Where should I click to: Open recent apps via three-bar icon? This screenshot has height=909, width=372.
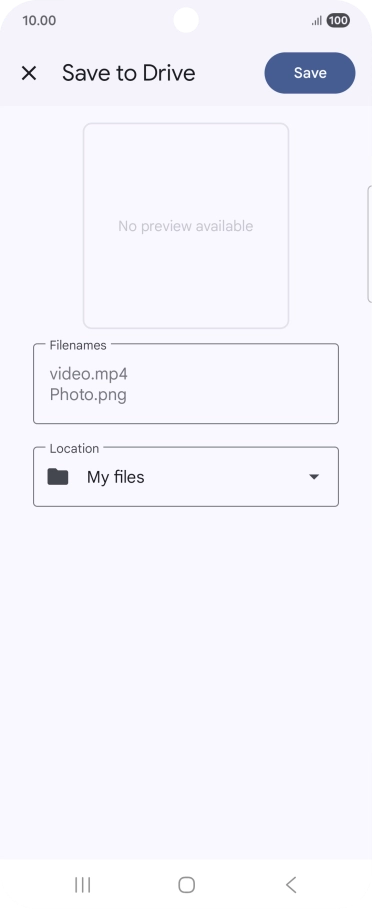pyautogui.click(x=83, y=885)
